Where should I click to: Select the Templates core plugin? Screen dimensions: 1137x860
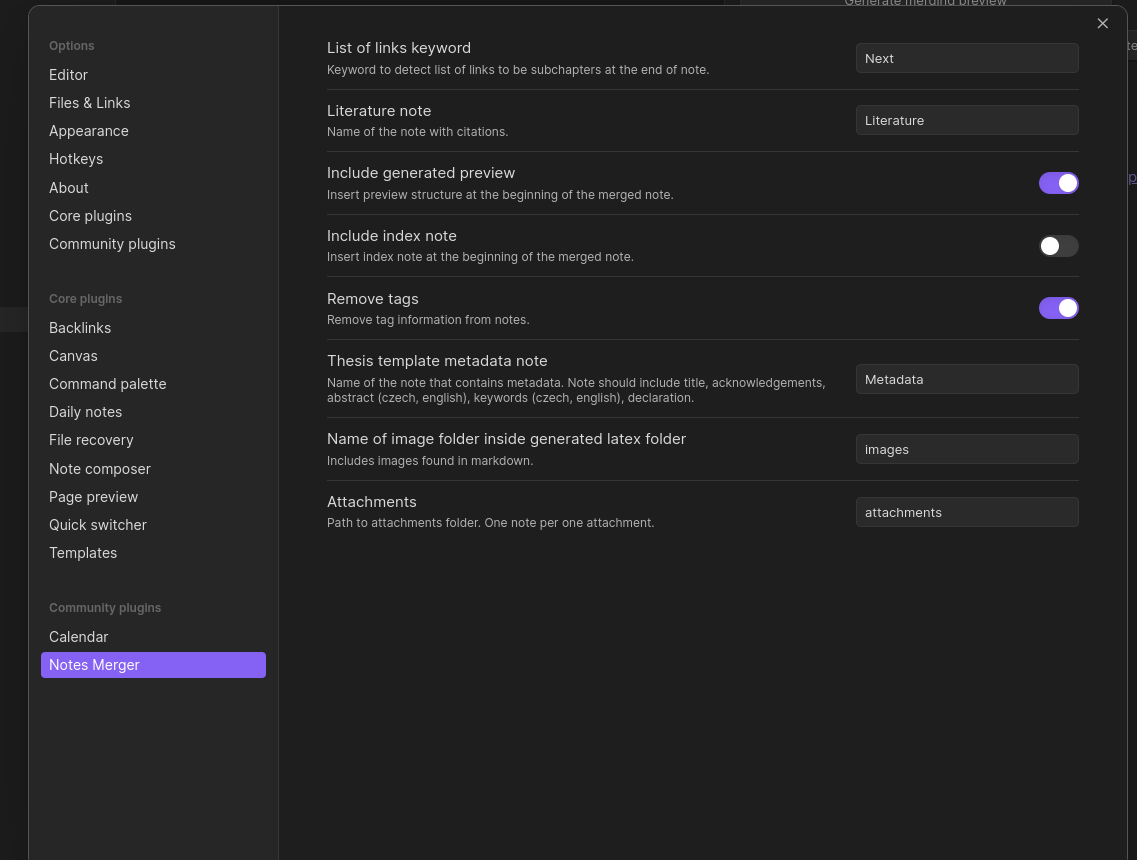point(83,552)
